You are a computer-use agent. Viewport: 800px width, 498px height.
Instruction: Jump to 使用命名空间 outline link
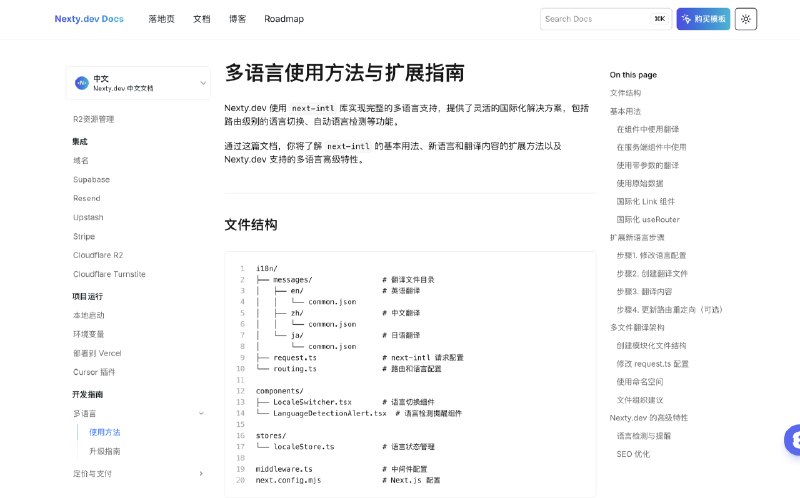[640, 382]
